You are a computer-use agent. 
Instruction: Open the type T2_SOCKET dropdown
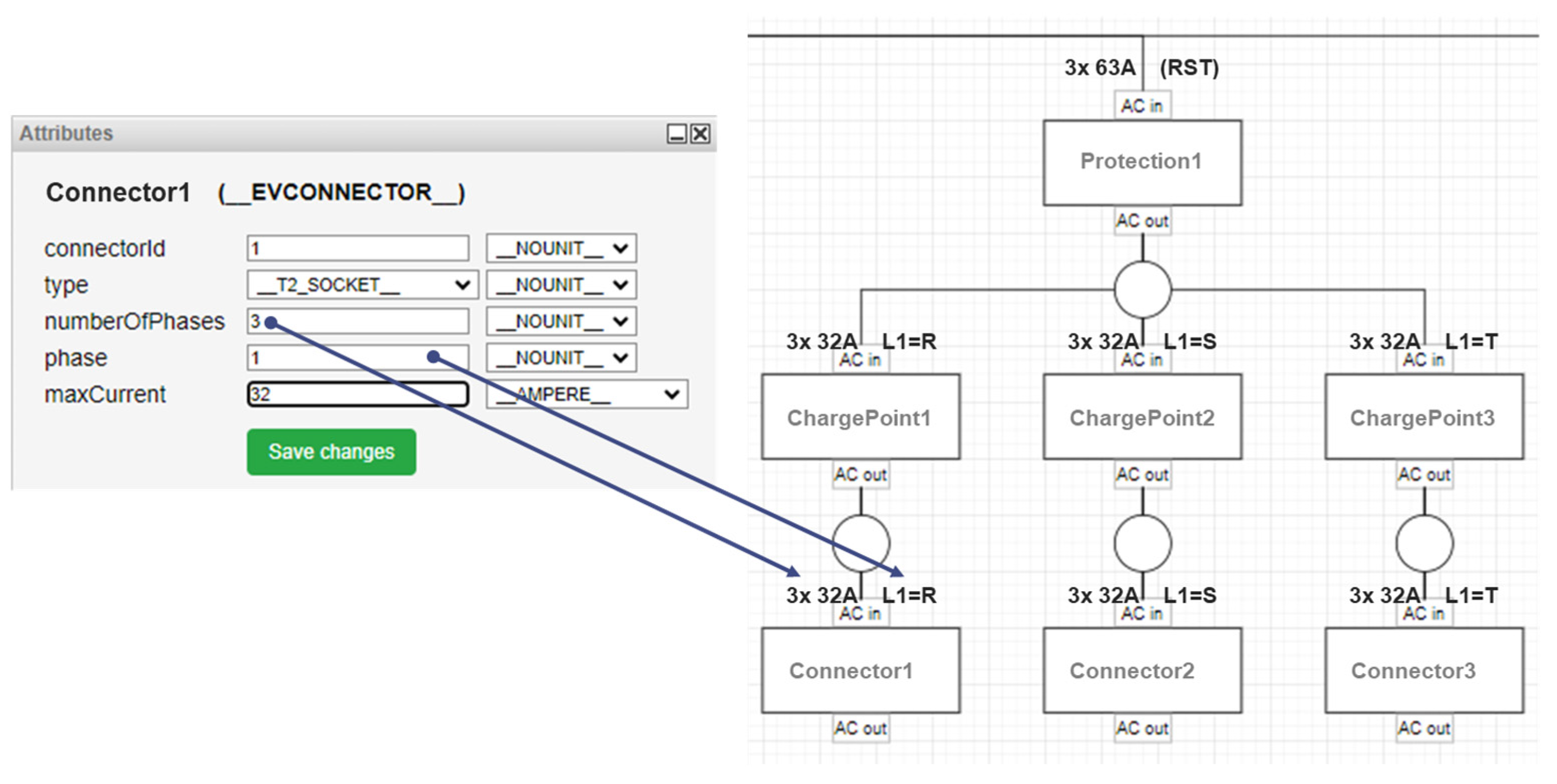362,285
